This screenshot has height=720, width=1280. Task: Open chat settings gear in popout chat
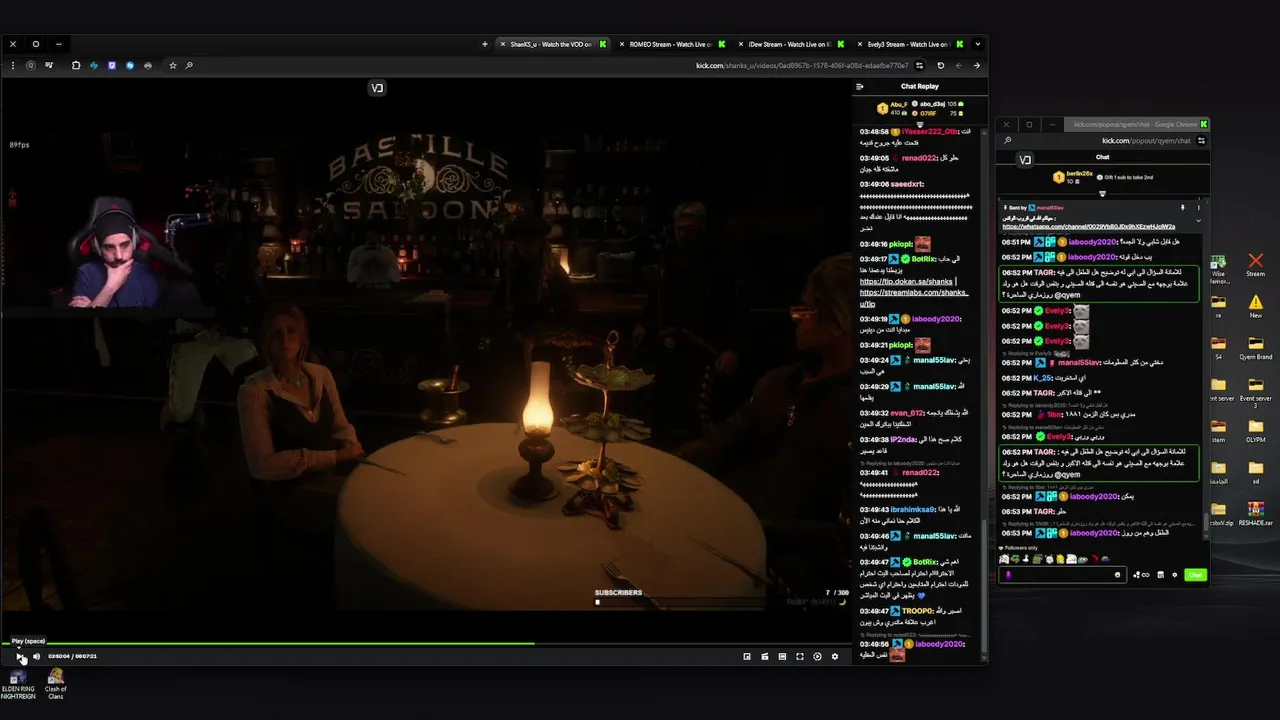tap(1174, 575)
